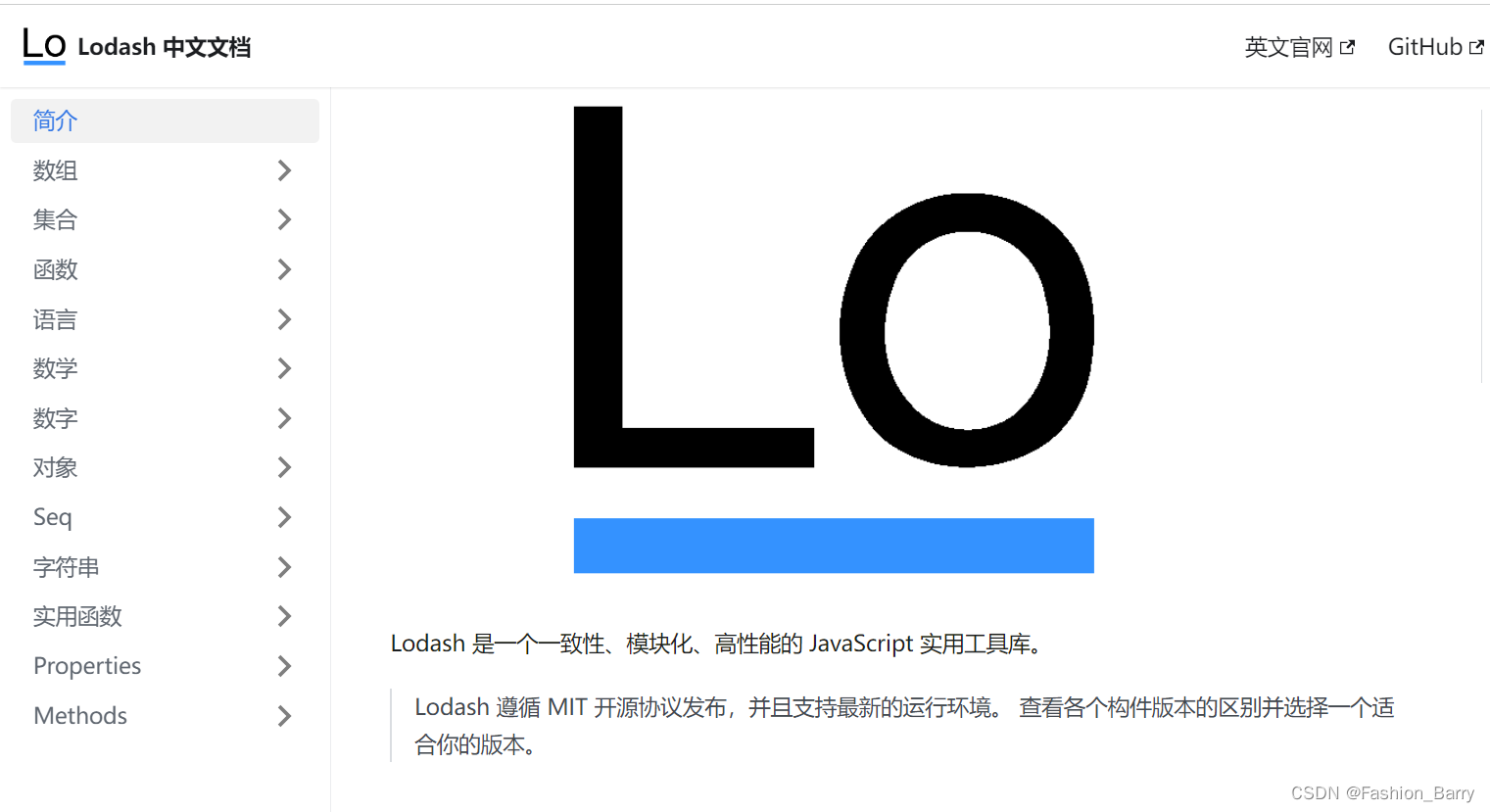Click the large Lo logo image
This screenshot has width=1490, height=812.
[x=834, y=339]
